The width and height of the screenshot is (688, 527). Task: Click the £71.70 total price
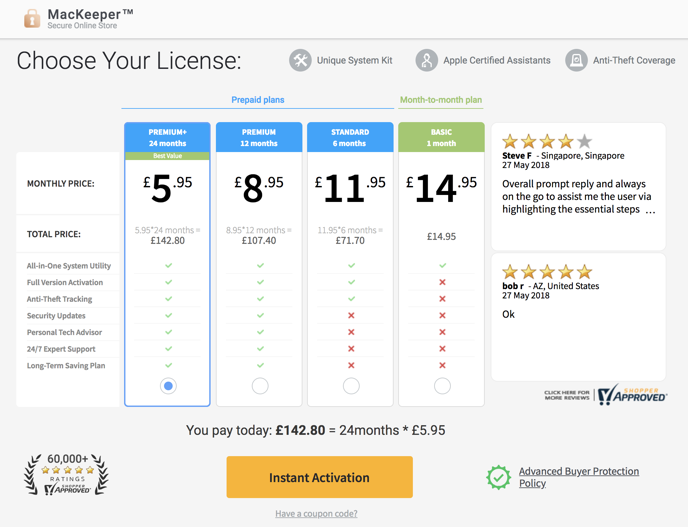pos(350,240)
